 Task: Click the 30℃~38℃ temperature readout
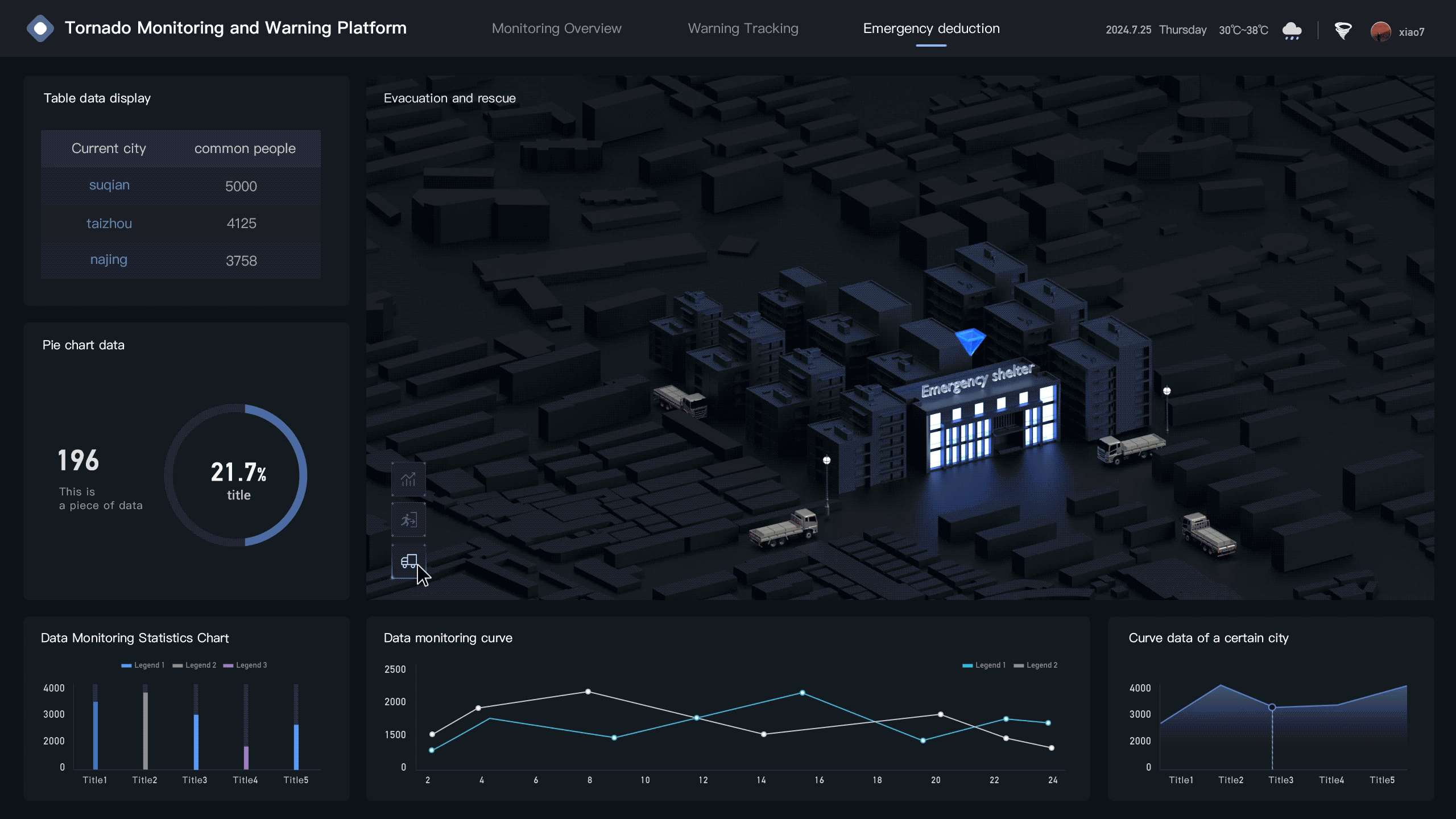tap(1243, 30)
